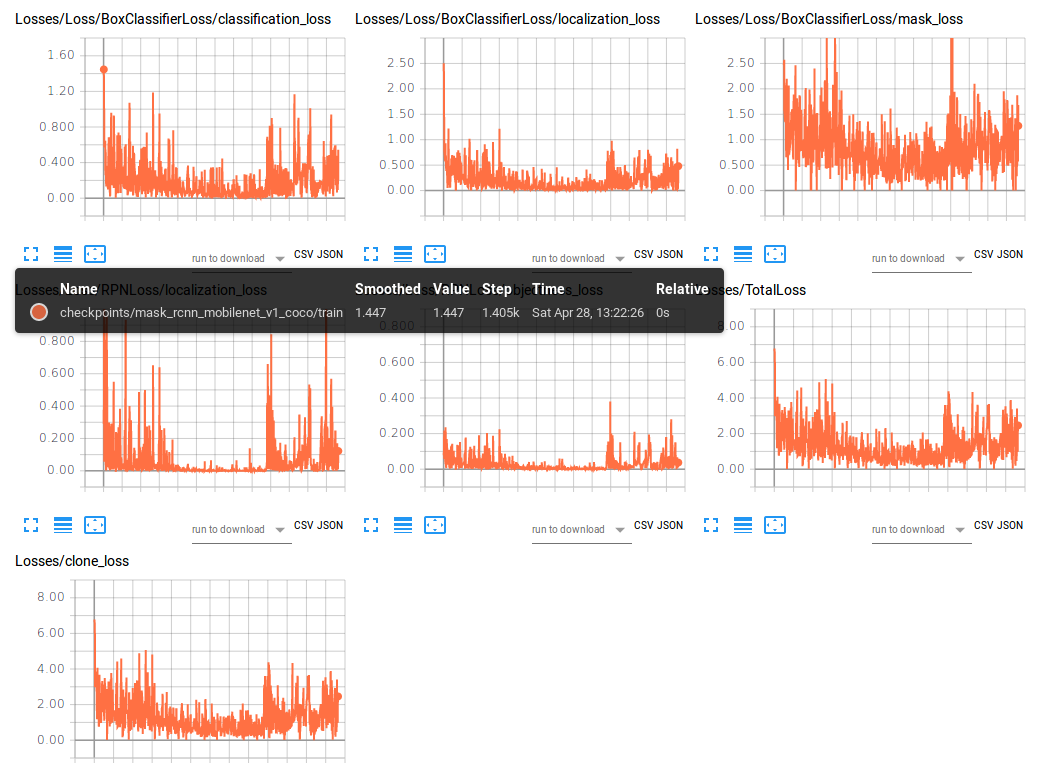Fit domain to data on BoxClassifierLoss localization_loss chart
Screen dimensions: 1040x778
click(x=435, y=254)
